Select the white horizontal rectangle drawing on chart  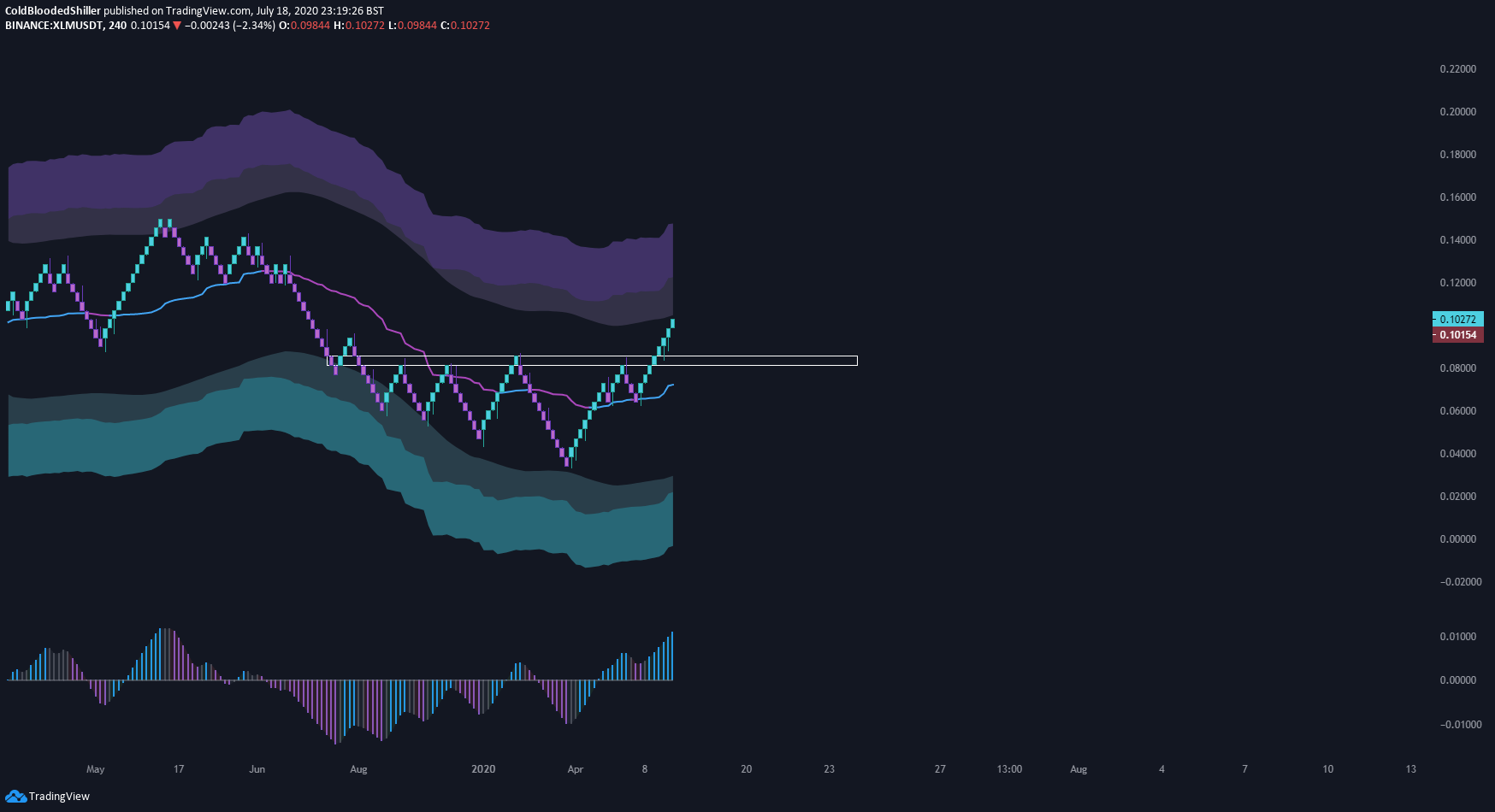click(593, 361)
